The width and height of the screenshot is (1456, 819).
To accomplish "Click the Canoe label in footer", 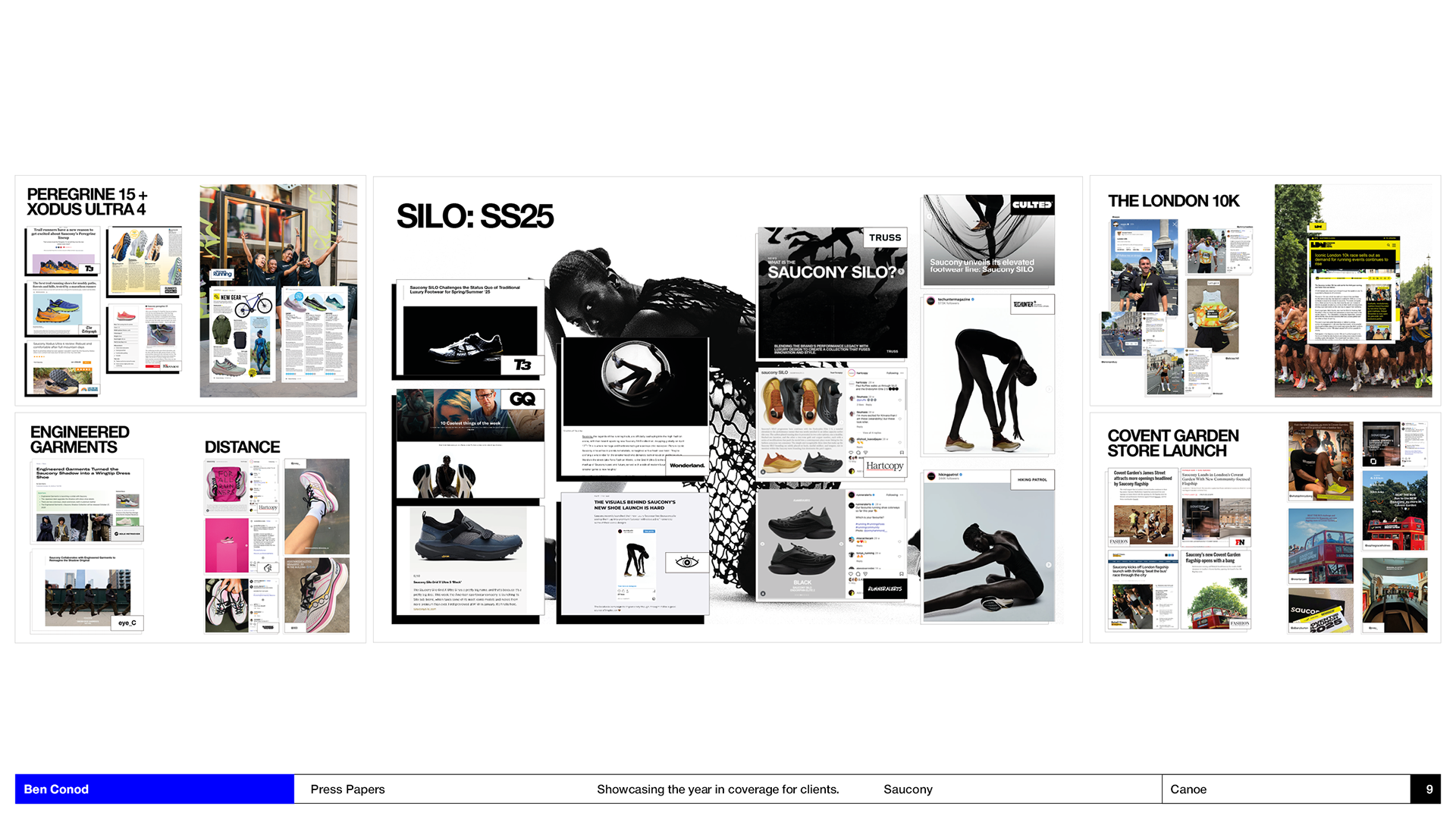I will 1188,789.
